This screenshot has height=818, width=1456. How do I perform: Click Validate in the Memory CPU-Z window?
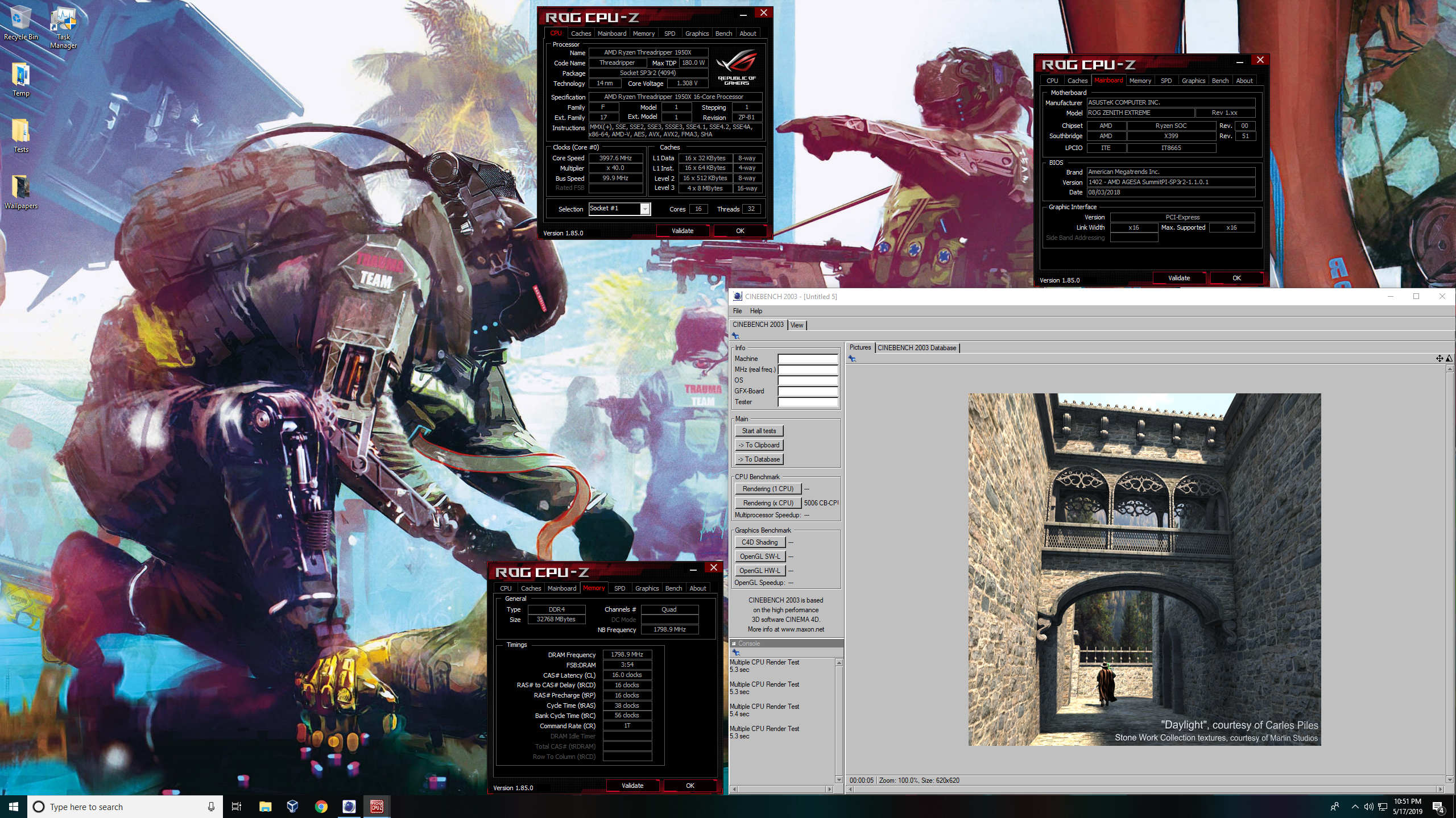(x=632, y=786)
